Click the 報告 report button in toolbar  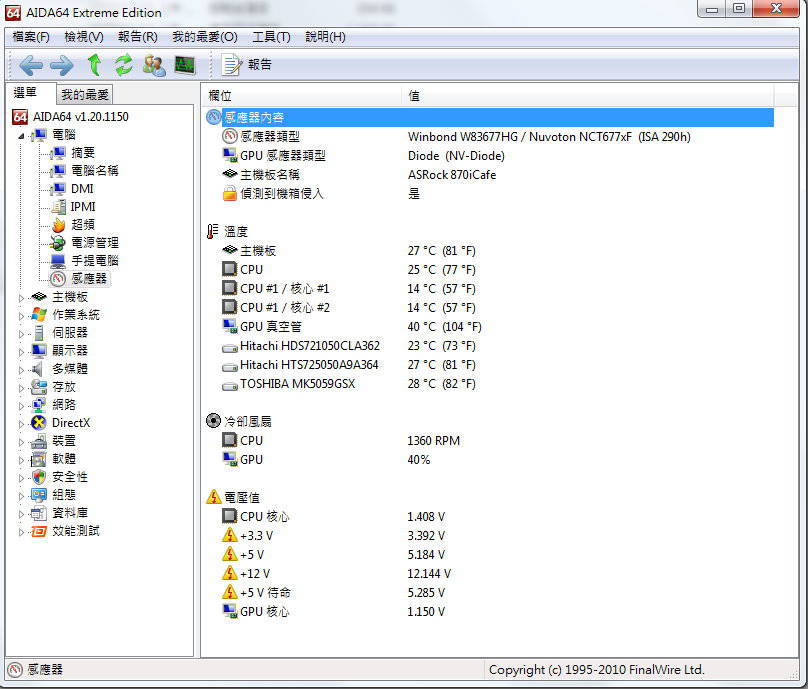pos(246,65)
